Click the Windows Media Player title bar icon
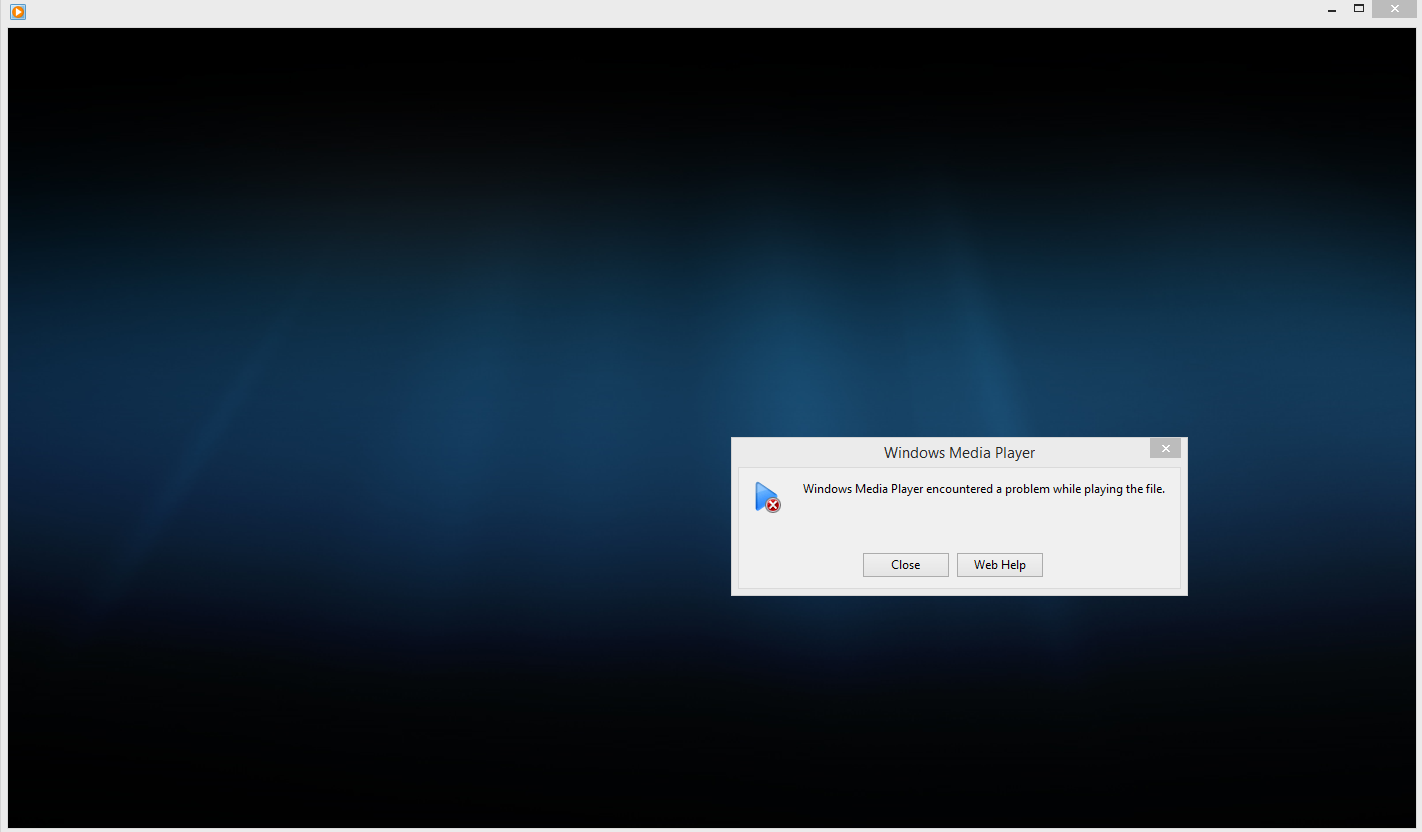The width and height of the screenshot is (1422, 832). coord(17,12)
